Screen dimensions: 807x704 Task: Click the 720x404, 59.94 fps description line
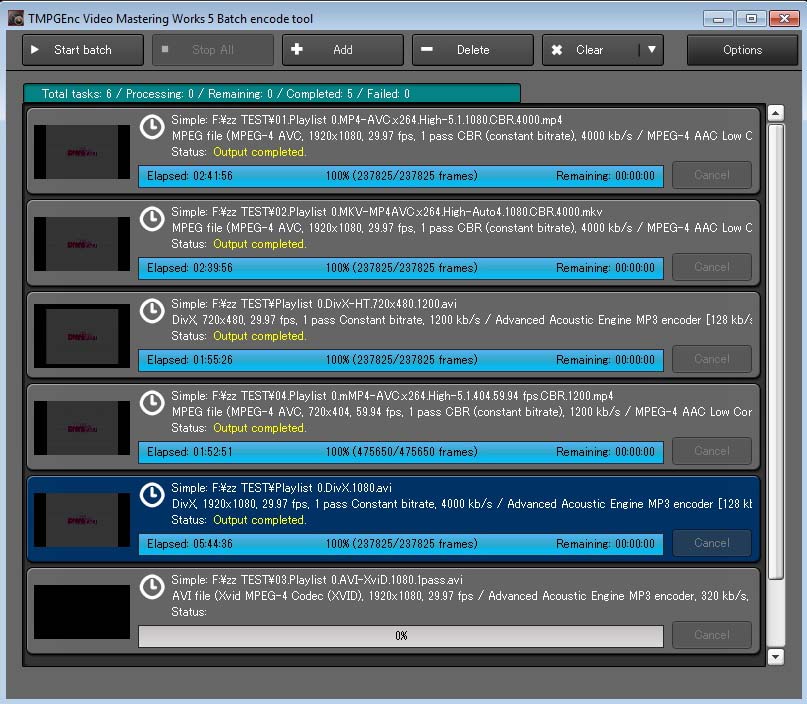click(x=461, y=412)
